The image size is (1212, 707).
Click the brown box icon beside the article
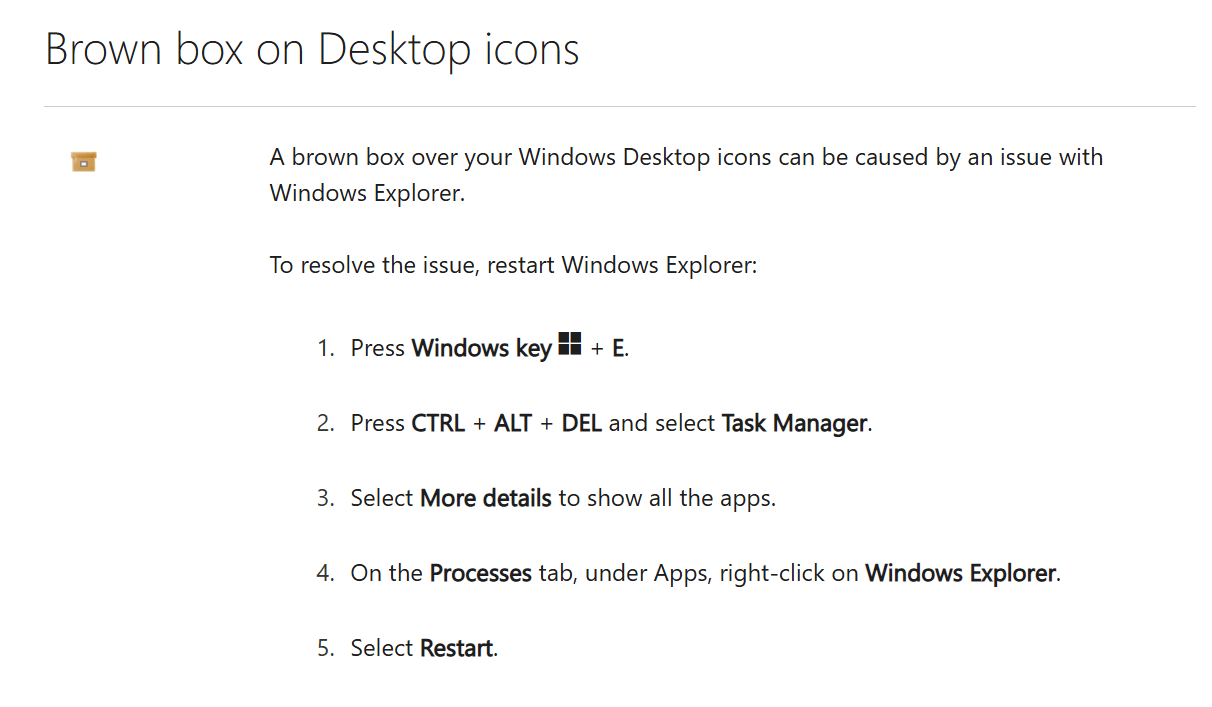click(x=84, y=161)
